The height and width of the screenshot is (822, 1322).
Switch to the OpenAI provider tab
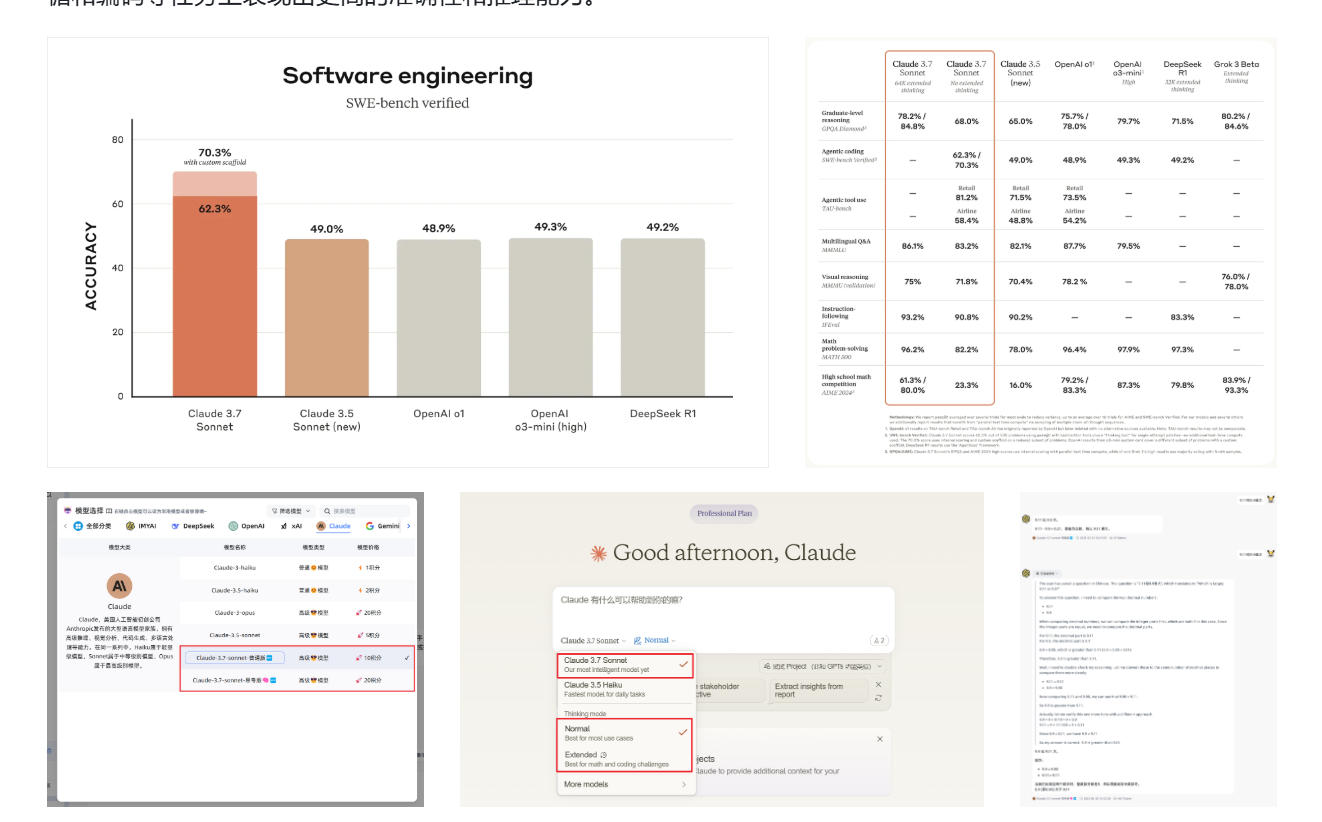click(x=247, y=526)
